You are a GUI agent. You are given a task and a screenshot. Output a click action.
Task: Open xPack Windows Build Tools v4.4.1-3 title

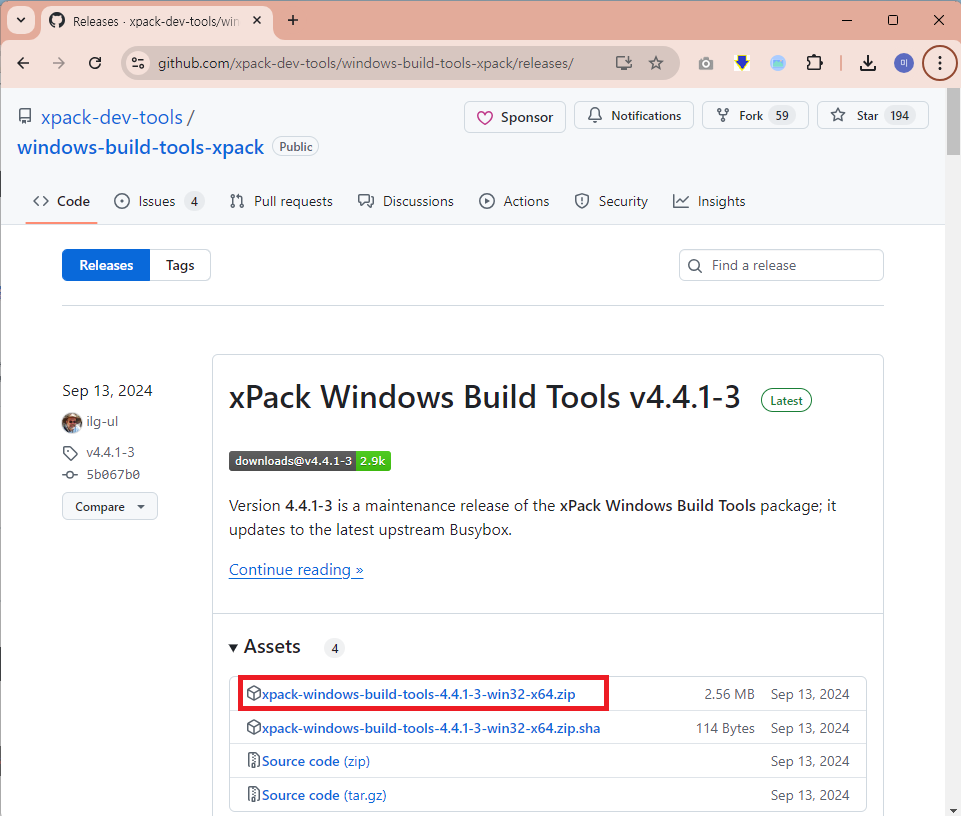pyautogui.click(x=484, y=397)
